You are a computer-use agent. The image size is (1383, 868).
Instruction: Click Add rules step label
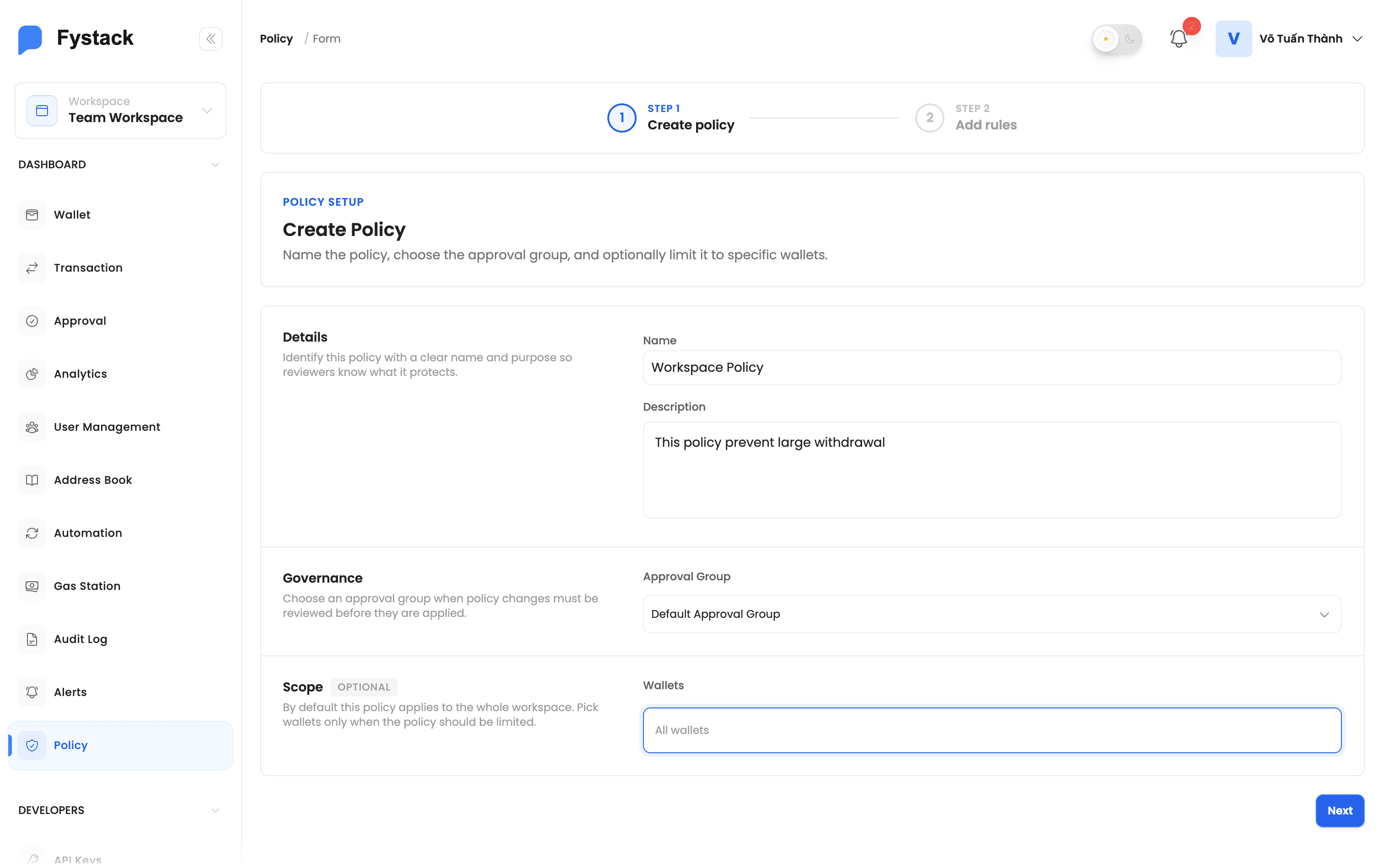click(986, 125)
